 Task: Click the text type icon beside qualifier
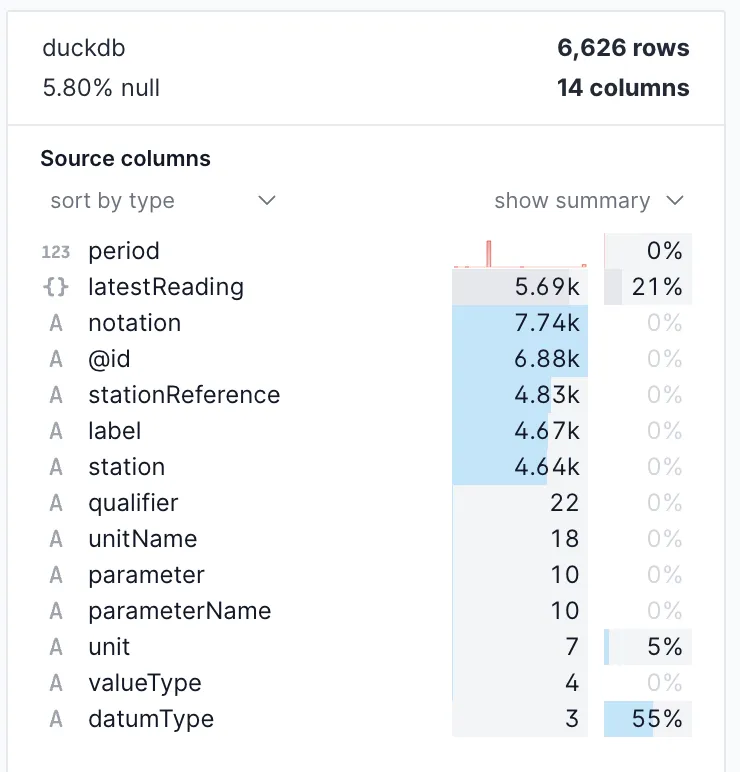(x=56, y=504)
